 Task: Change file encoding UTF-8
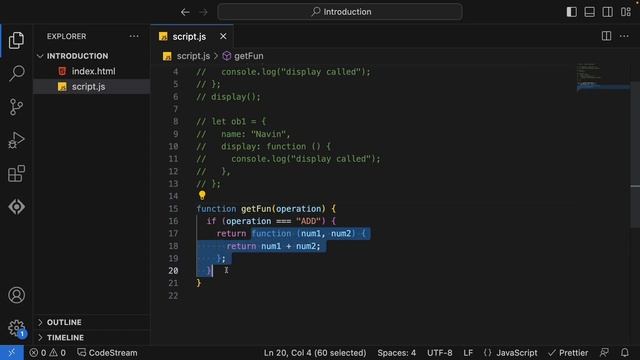point(440,353)
